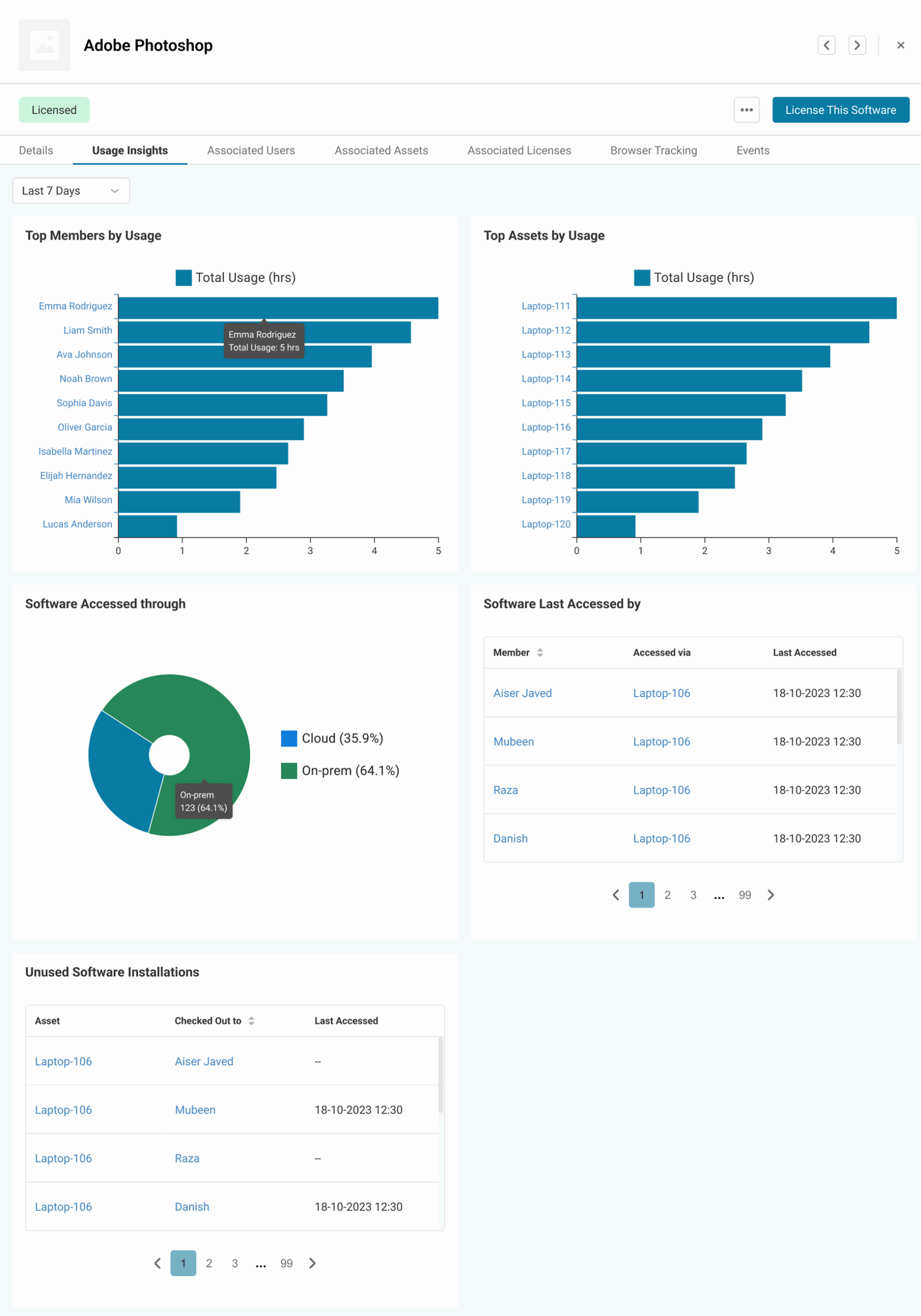Open Raza in Last Accessed table
921x1316 pixels.
[506, 790]
